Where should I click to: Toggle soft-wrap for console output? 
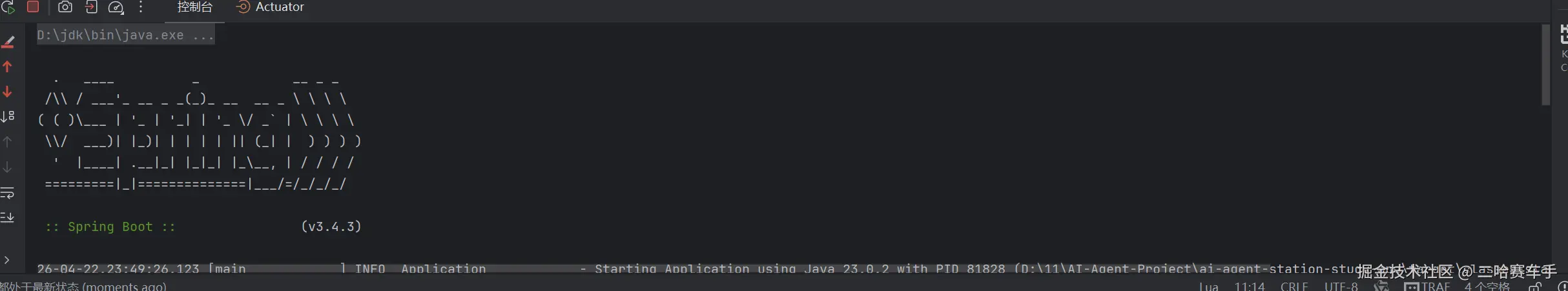[x=8, y=192]
